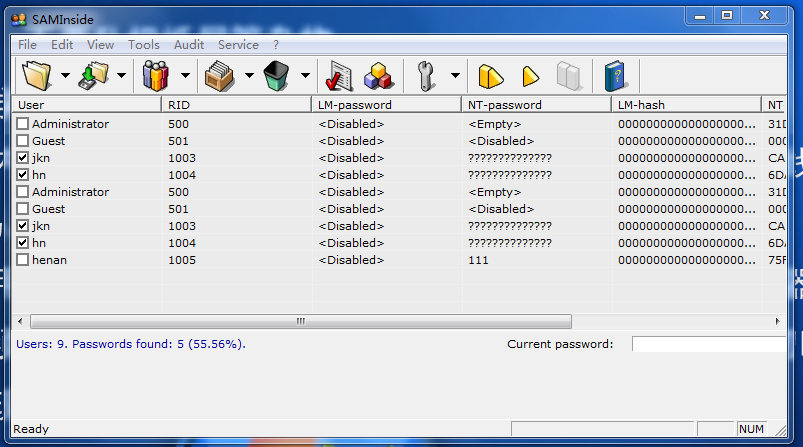This screenshot has height=447, width=803.
Task: Click the NT-password value 111
Action: [x=478, y=260]
